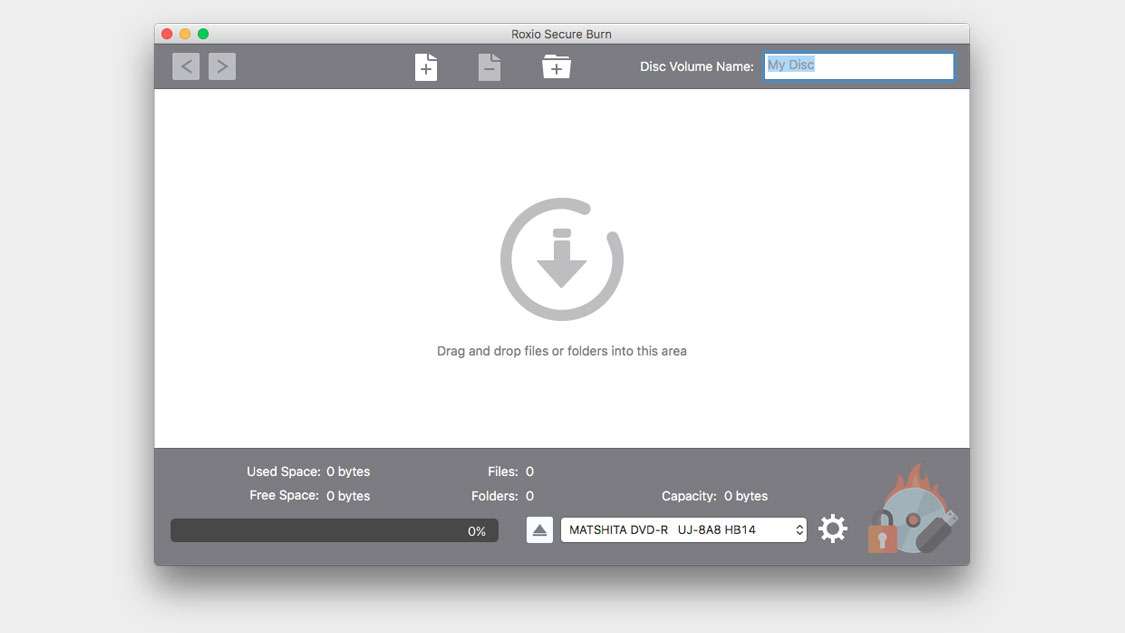Open settings with the gear icon
Screen dimensions: 1125x633
point(833,529)
